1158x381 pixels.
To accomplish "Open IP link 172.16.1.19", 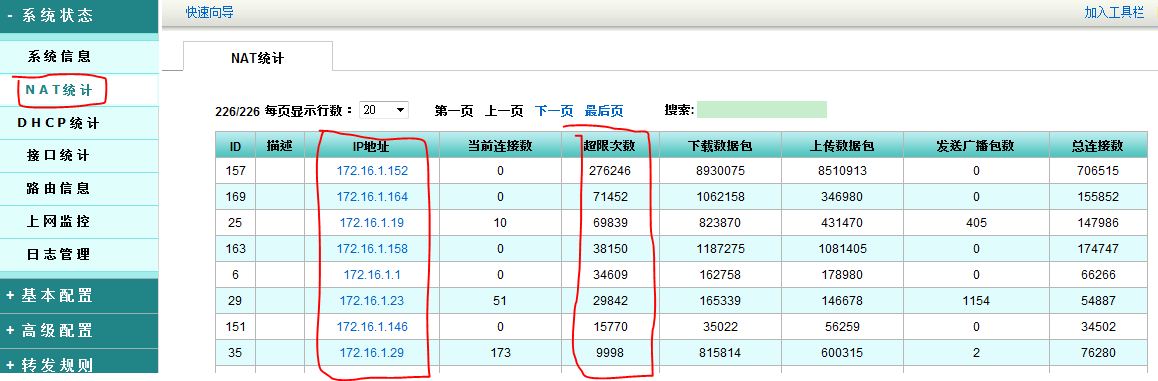I will [x=372, y=222].
